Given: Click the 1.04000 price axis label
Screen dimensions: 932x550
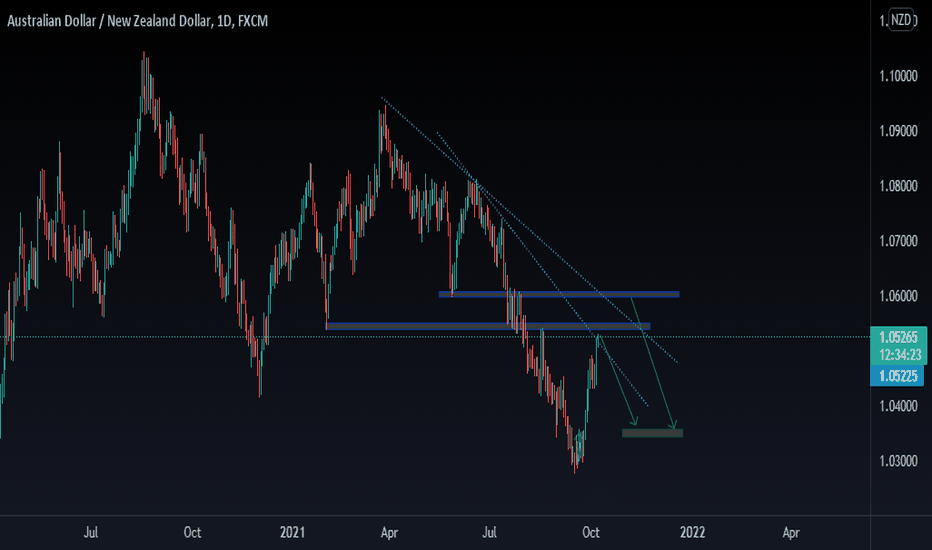Looking at the screenshot, I should tap(898, 406).
